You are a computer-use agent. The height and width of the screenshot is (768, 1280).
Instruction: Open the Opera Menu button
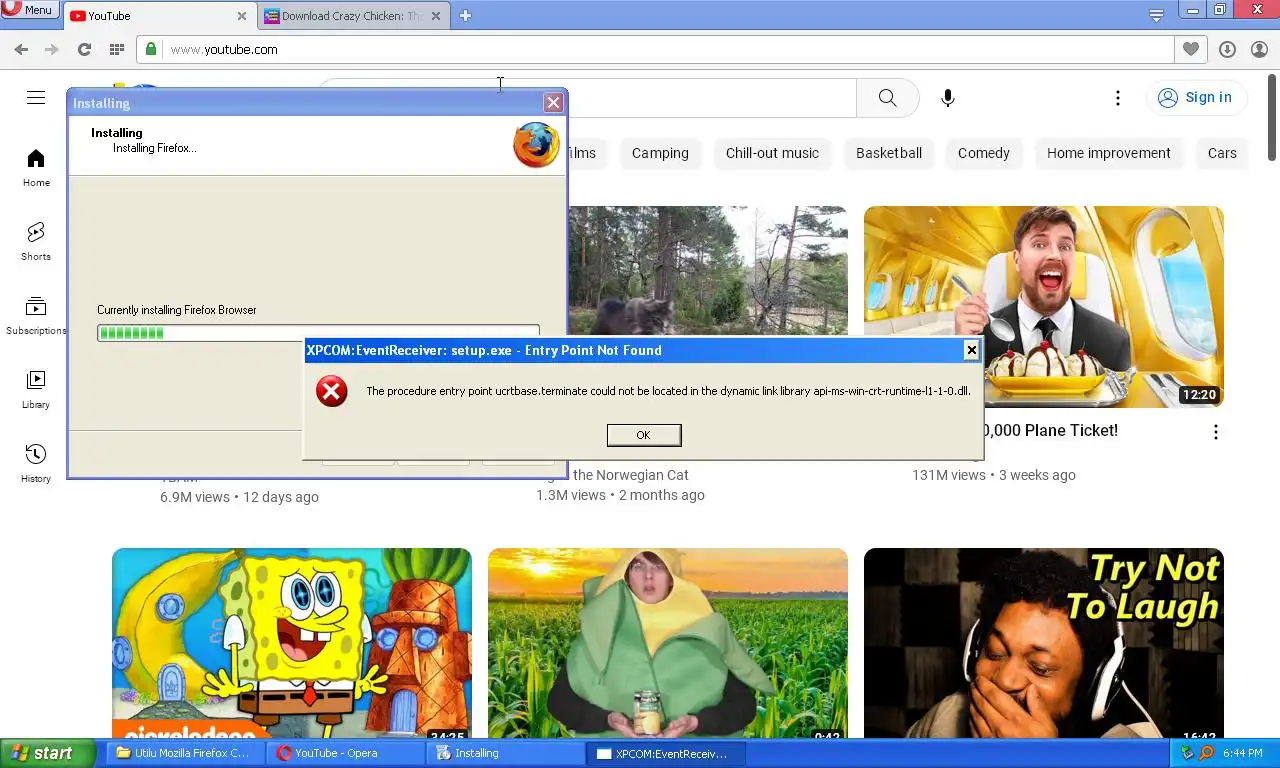[28, 9]
